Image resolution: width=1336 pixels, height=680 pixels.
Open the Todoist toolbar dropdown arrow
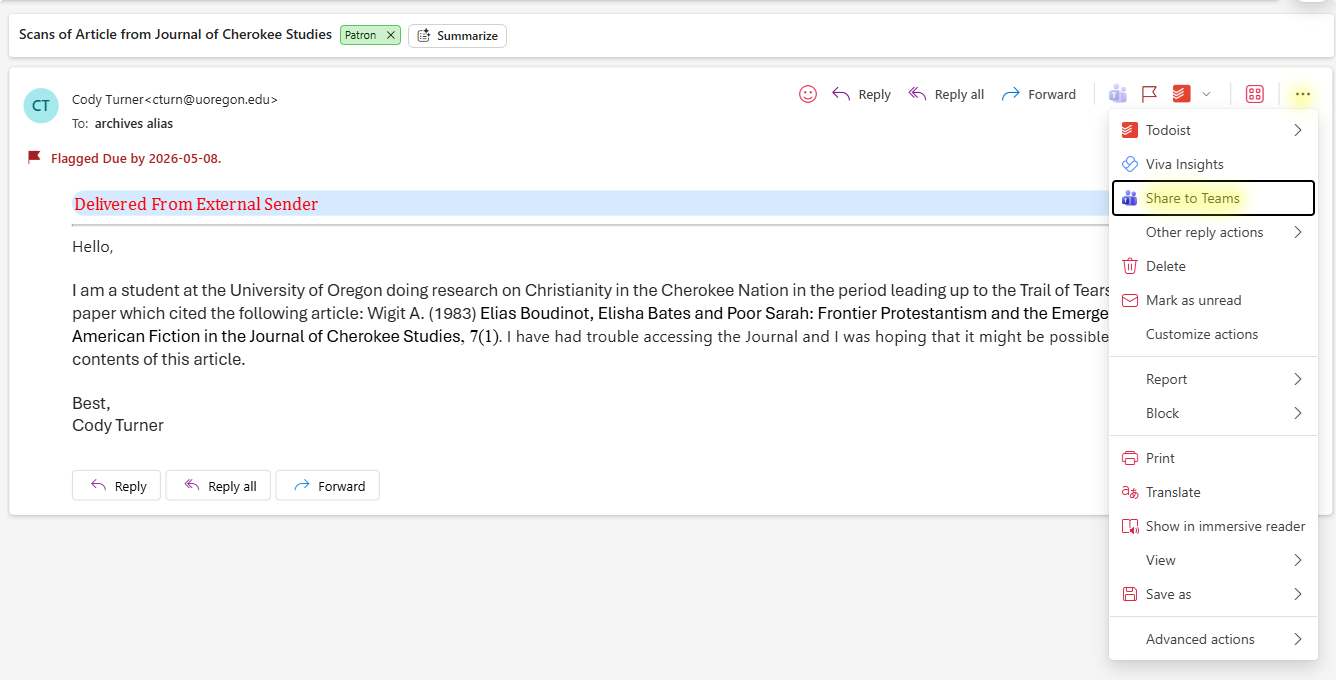[x=1206, y=94]
